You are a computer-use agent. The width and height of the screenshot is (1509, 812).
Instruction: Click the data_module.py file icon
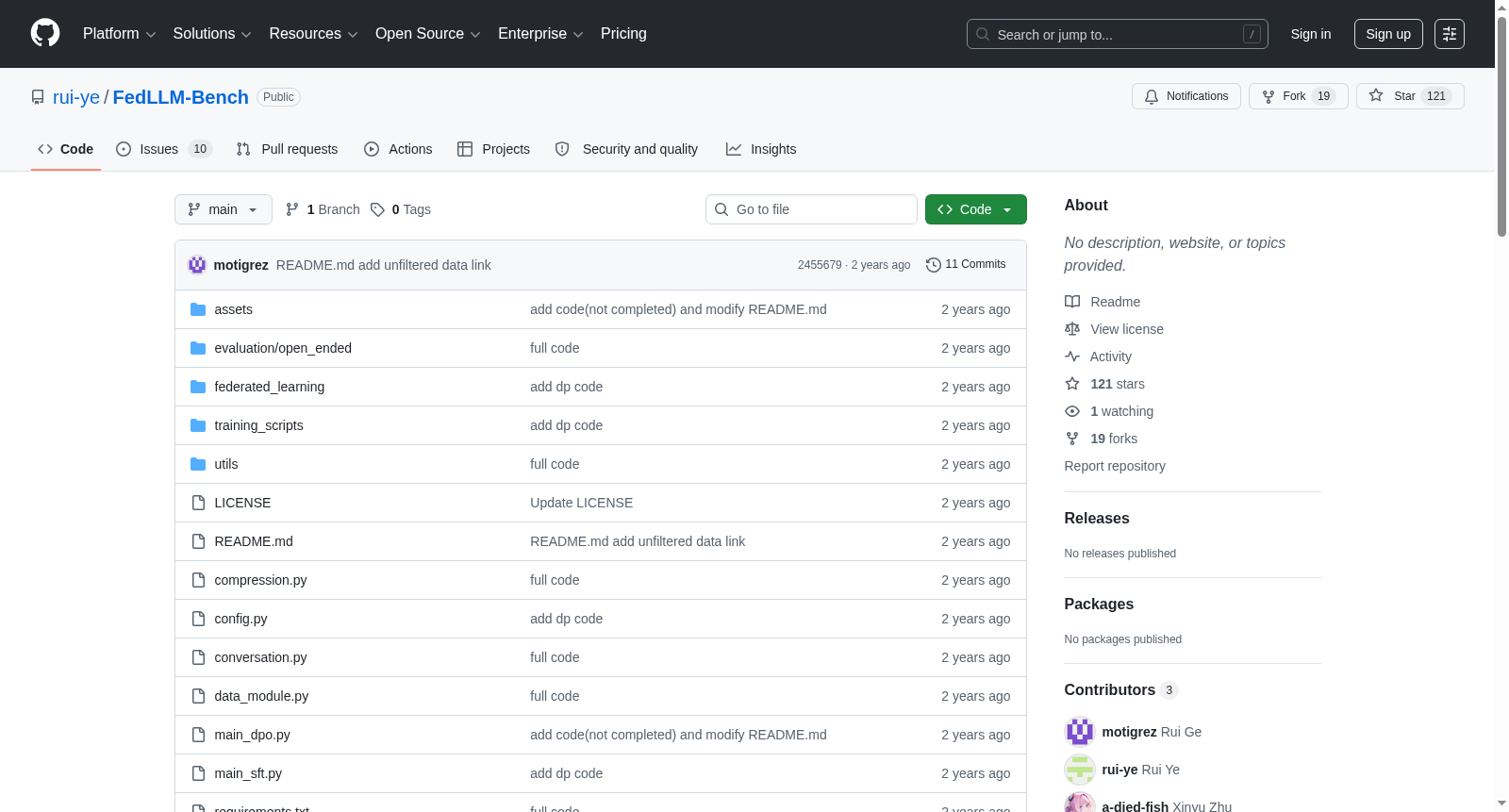coord(198,696)
